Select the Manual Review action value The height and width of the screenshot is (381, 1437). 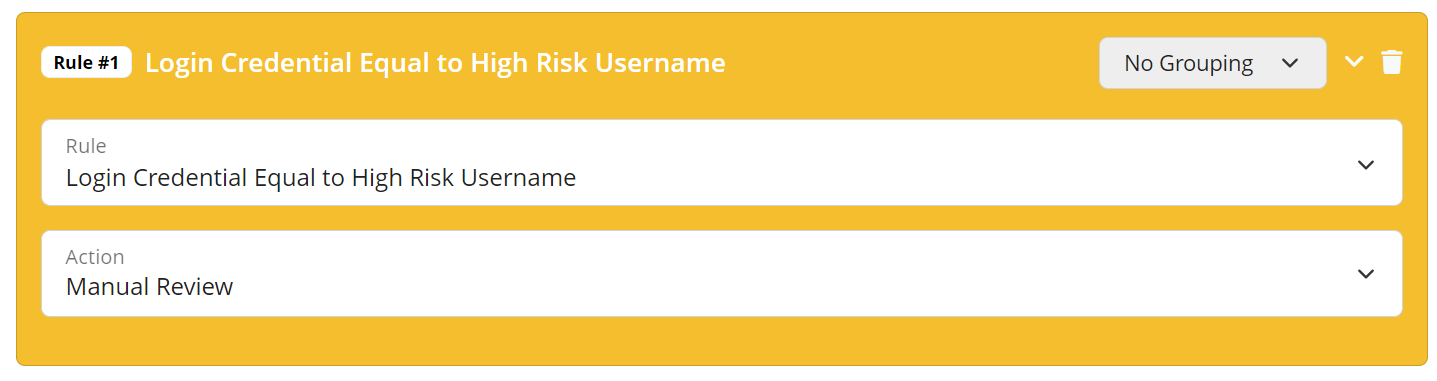click(150, 287)
